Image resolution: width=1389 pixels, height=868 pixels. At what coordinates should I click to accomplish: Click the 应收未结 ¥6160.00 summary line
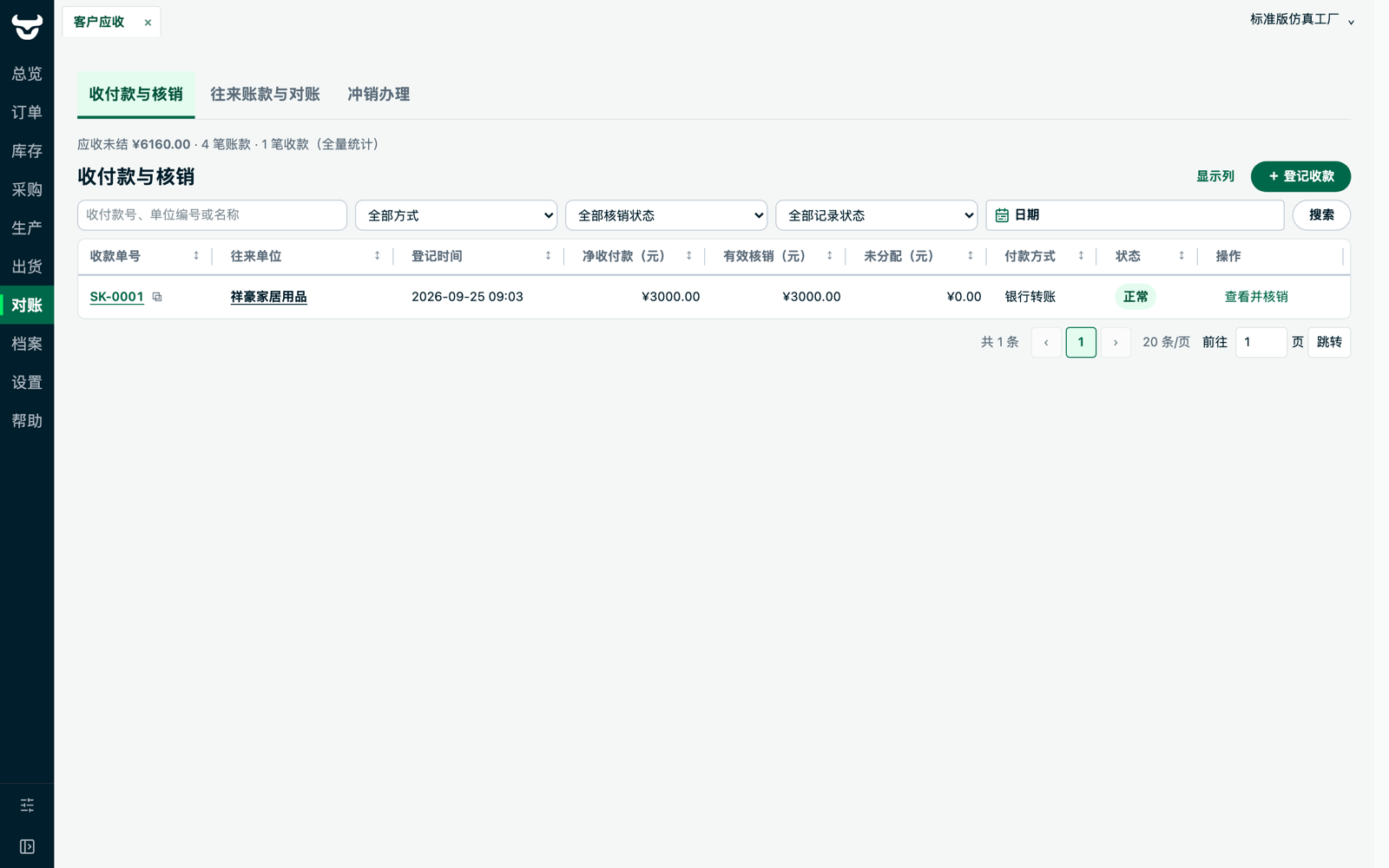point(228,144)
